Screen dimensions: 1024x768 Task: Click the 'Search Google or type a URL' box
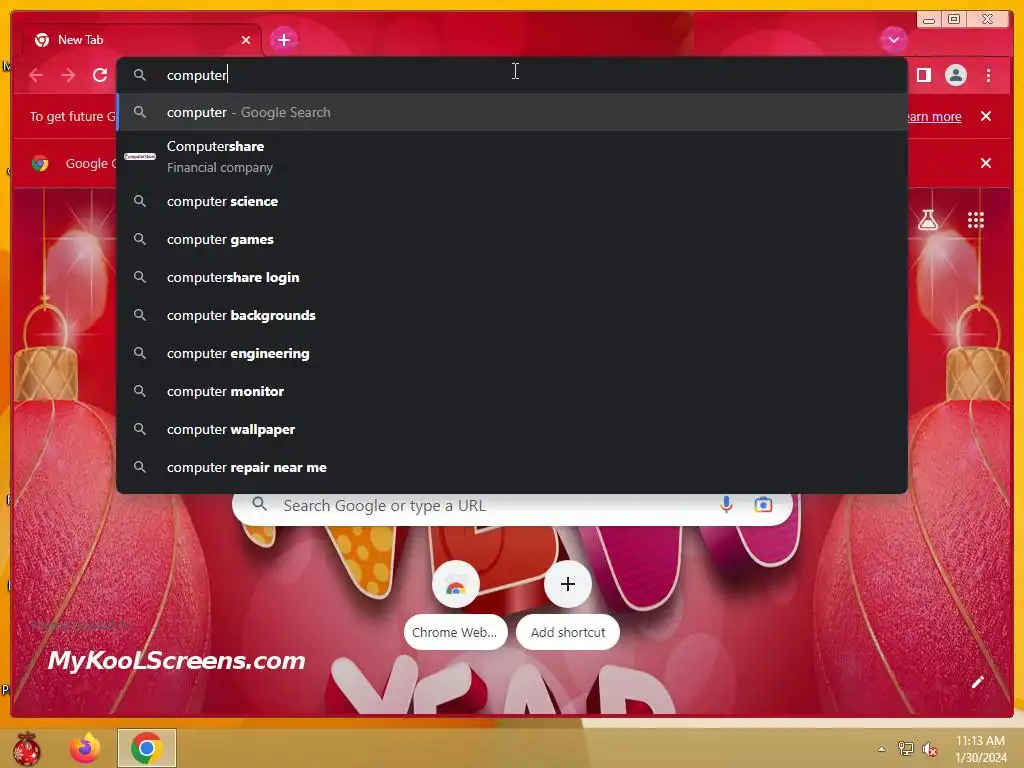point(512,506)
